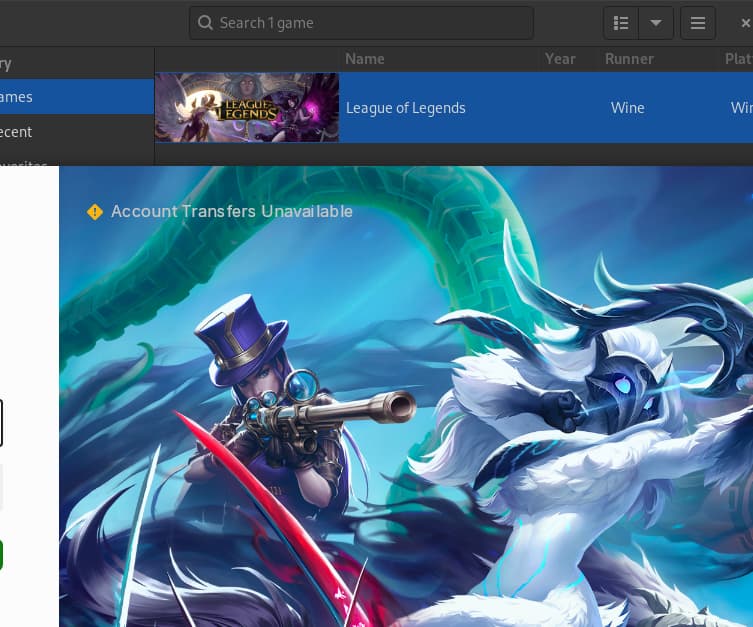
Task: Click the Wine runner cell
Action: [x=628, y=108]
